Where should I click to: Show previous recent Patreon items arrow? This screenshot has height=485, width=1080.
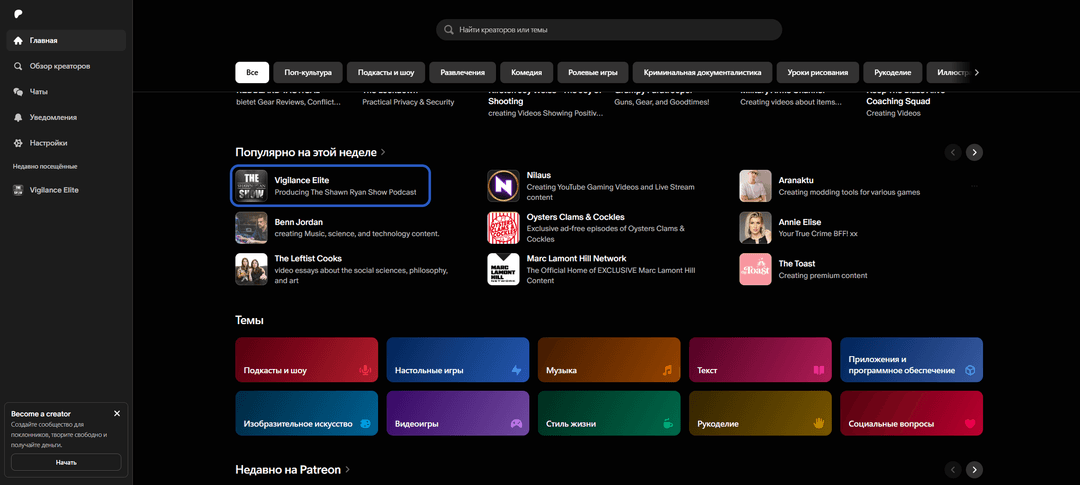pyautogui.click(x=953, y=470)
